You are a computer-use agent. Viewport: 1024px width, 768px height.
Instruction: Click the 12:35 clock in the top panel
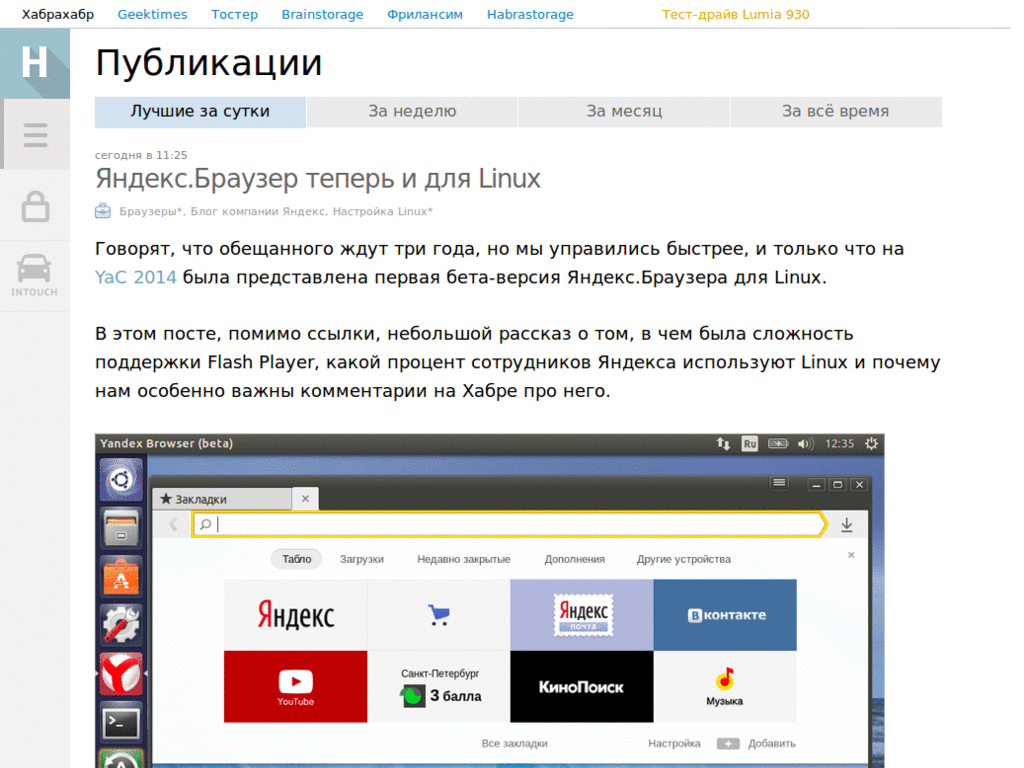pos(839,443)
